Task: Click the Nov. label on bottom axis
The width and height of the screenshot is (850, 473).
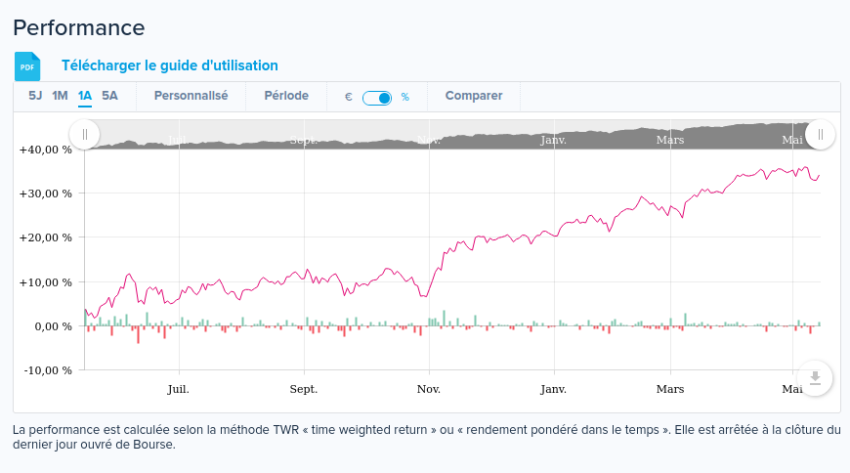Action: coord(429,389)
